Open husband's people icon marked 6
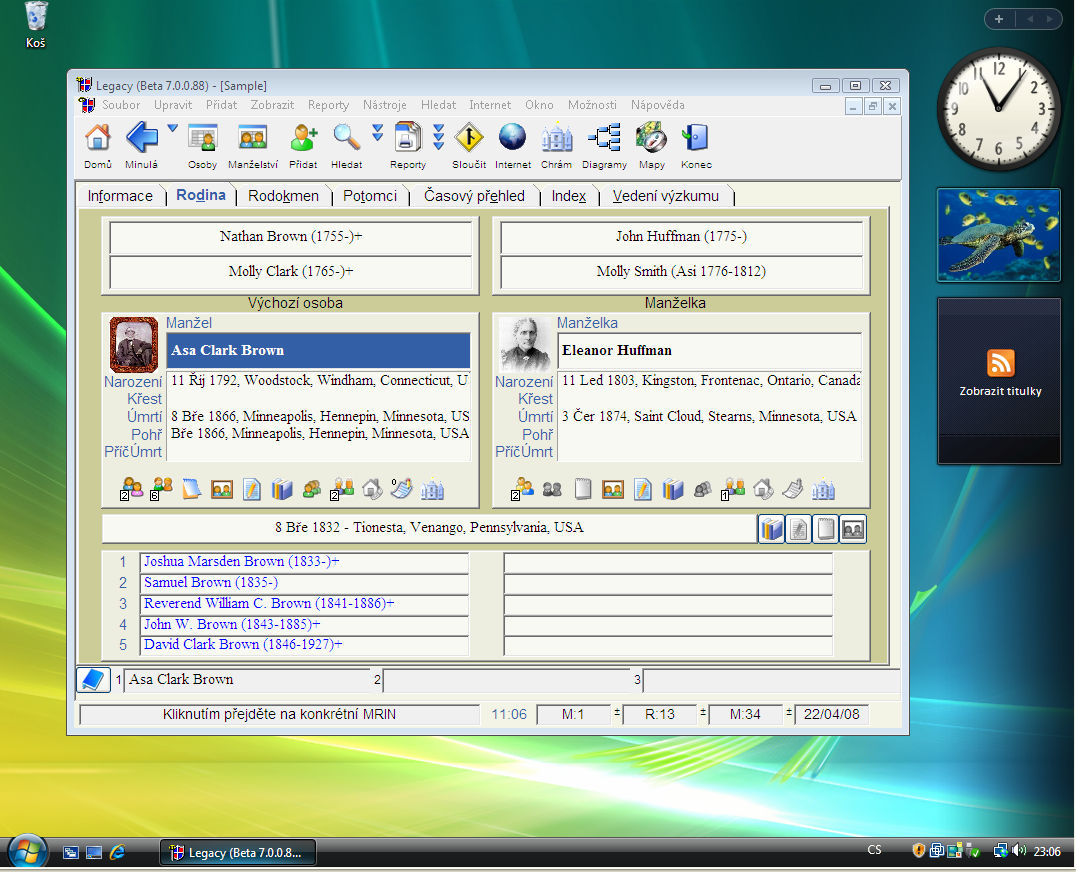The image size is (1076, 872). tap(161, 488)
